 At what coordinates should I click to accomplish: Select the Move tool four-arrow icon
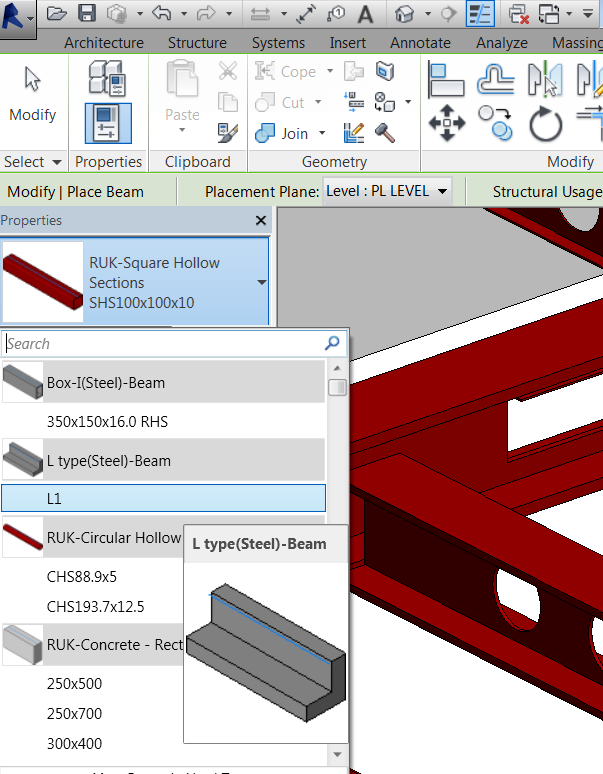click(447, 123)
